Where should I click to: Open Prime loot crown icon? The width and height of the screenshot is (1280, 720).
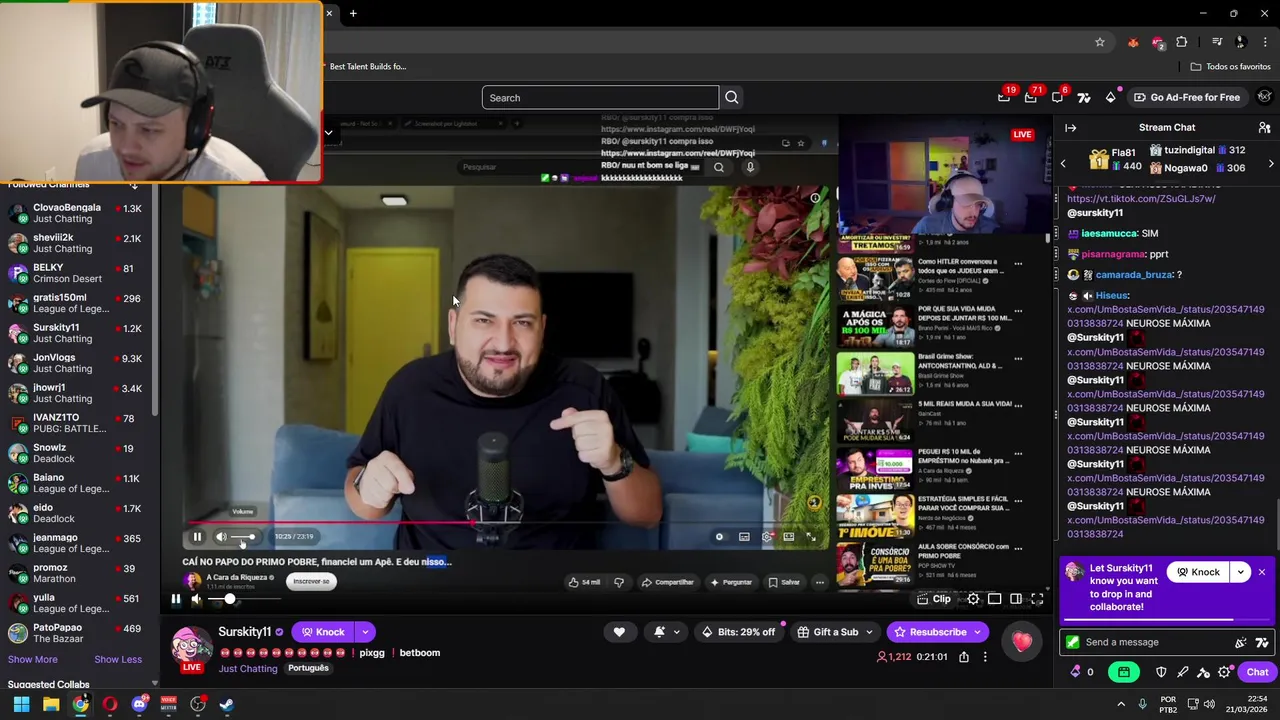coord(1004,98)
